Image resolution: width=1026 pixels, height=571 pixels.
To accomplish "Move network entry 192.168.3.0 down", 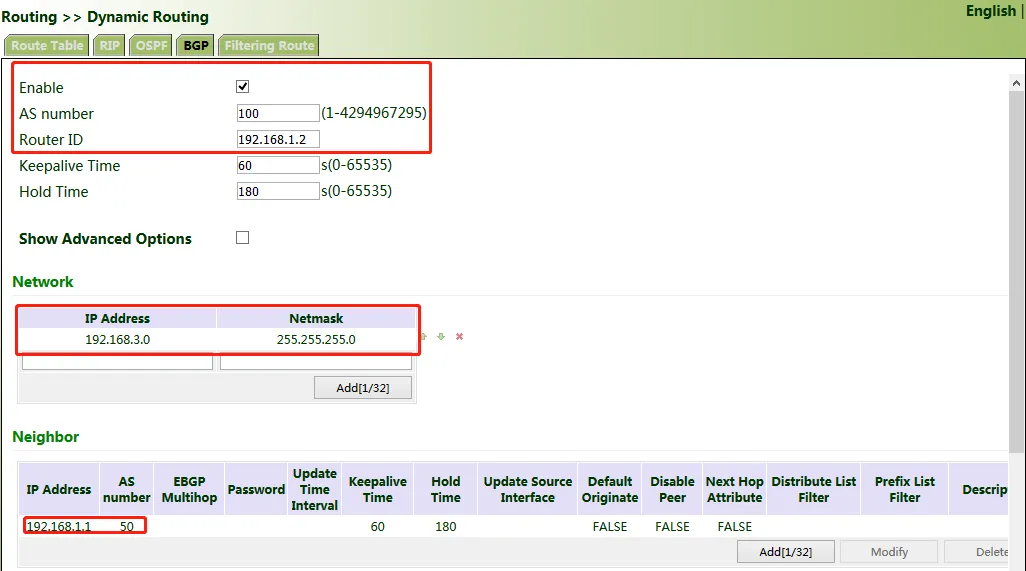I will (x=441, y=336).
